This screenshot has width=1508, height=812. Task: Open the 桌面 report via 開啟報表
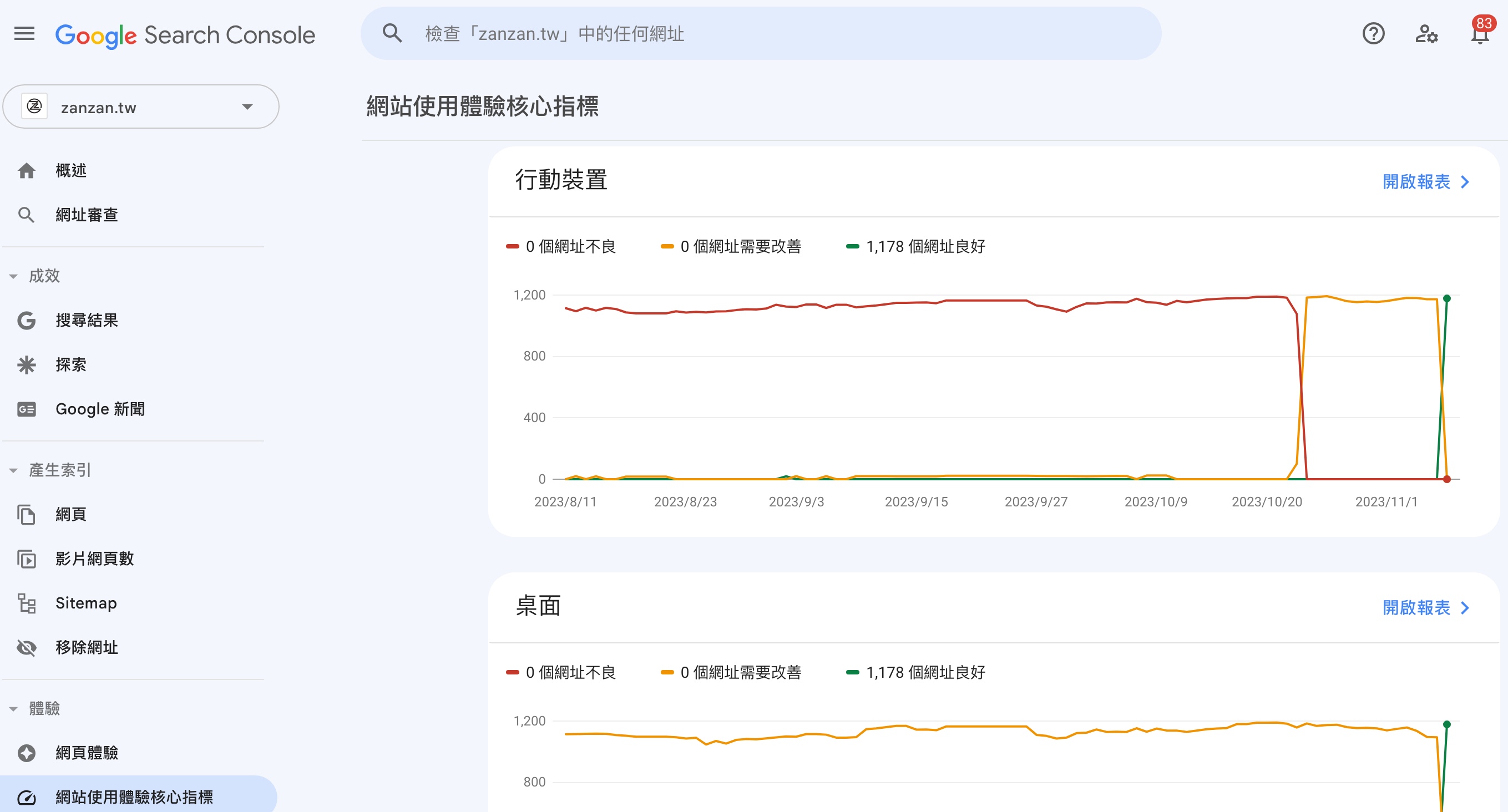click(x=1426, y=608)
